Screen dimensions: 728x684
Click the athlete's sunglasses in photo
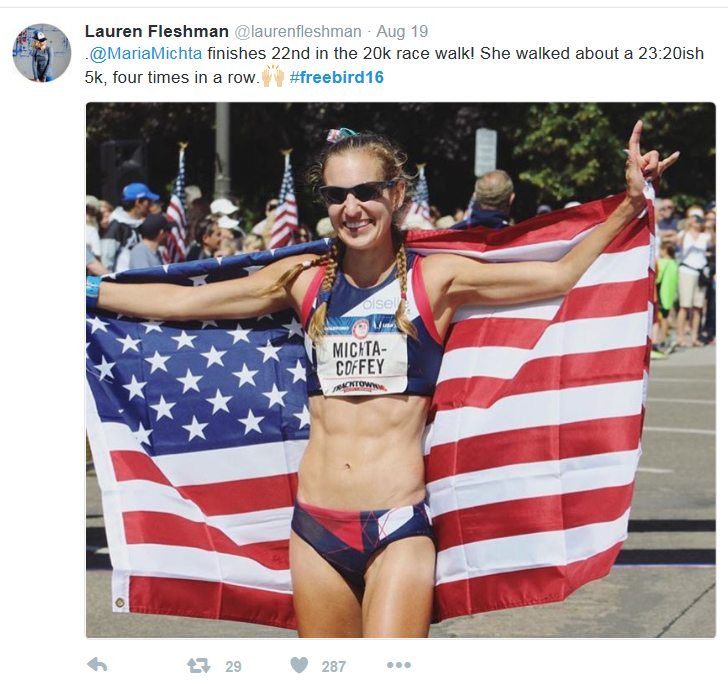tap(357, 191)
